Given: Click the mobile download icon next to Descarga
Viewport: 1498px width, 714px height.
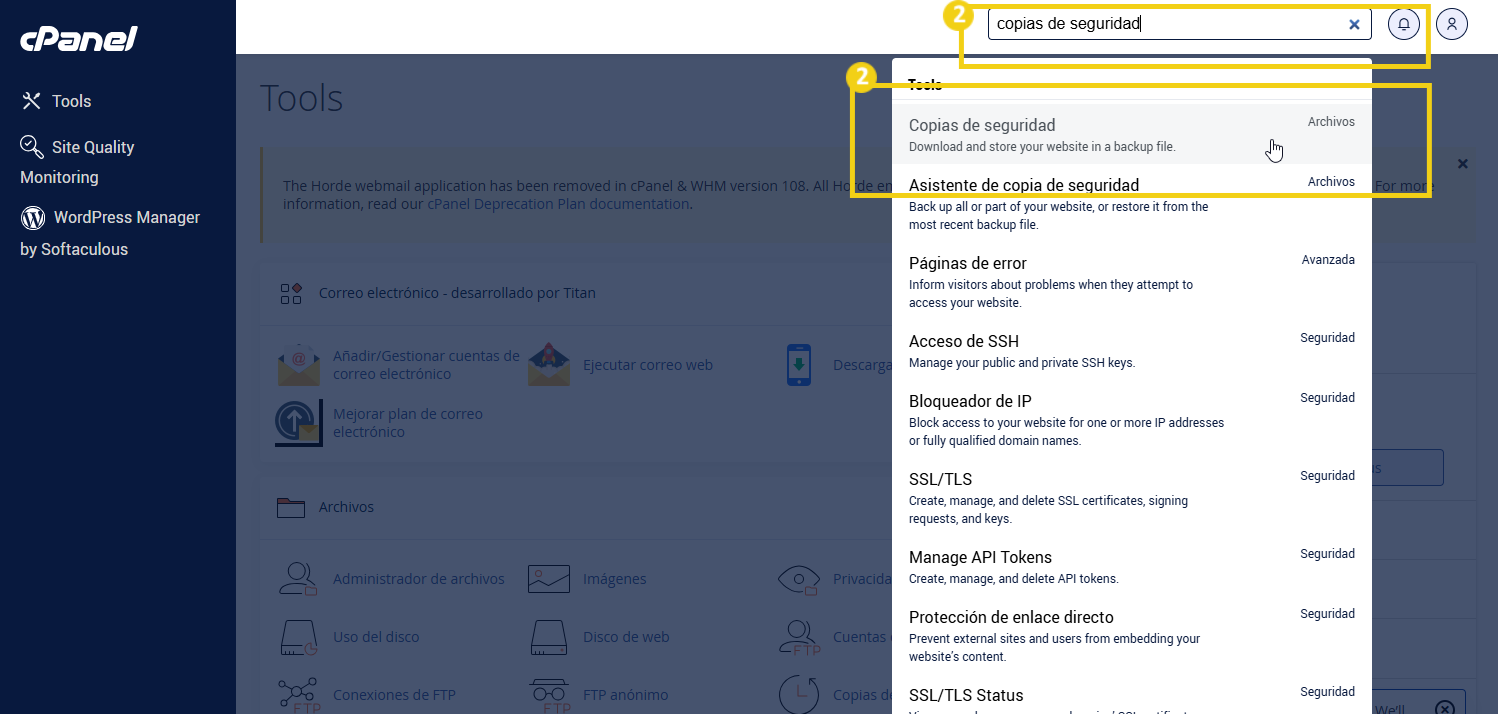Looking at the screenshot, I should [x=799, y=365].
